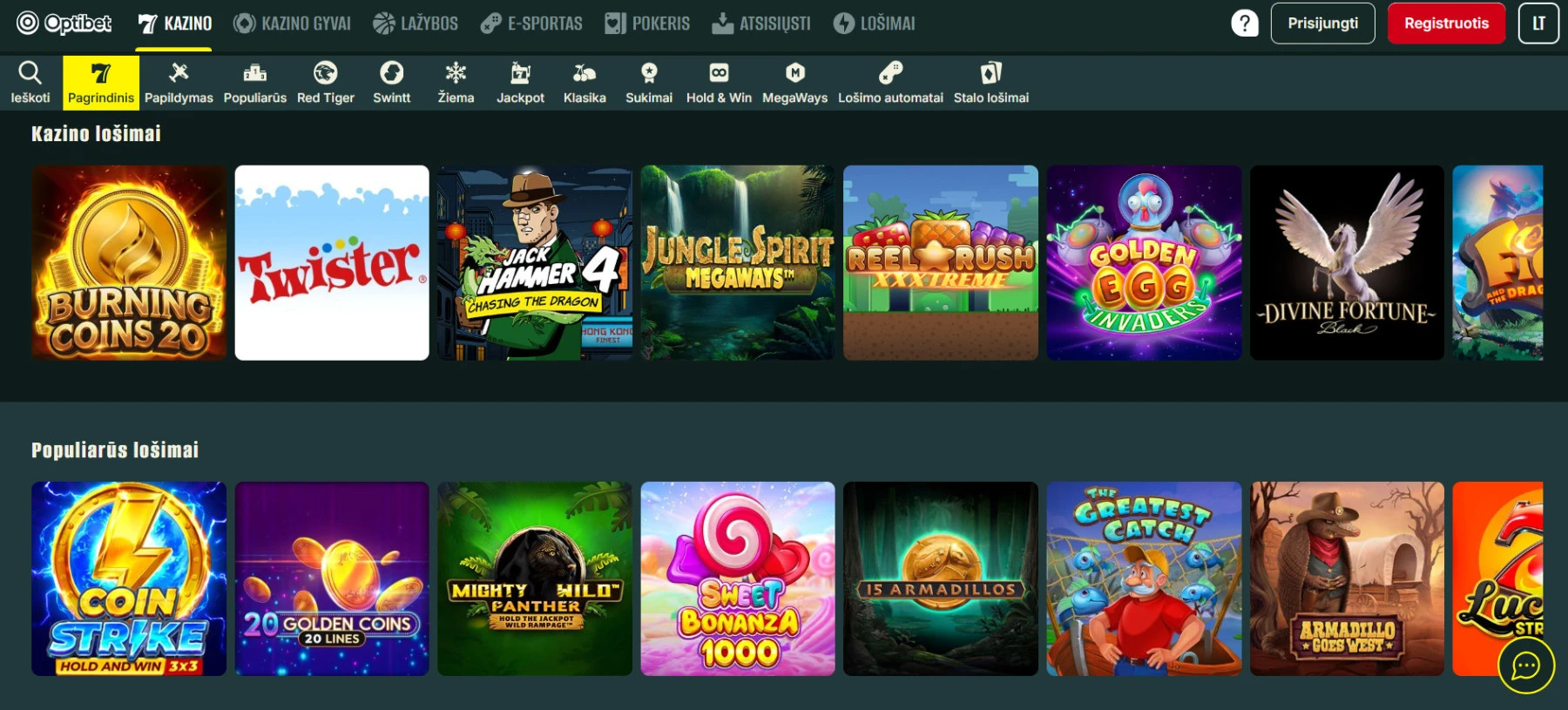Click the Prisijungti login button
The image size is (1568, 710).
point(1322,24)
